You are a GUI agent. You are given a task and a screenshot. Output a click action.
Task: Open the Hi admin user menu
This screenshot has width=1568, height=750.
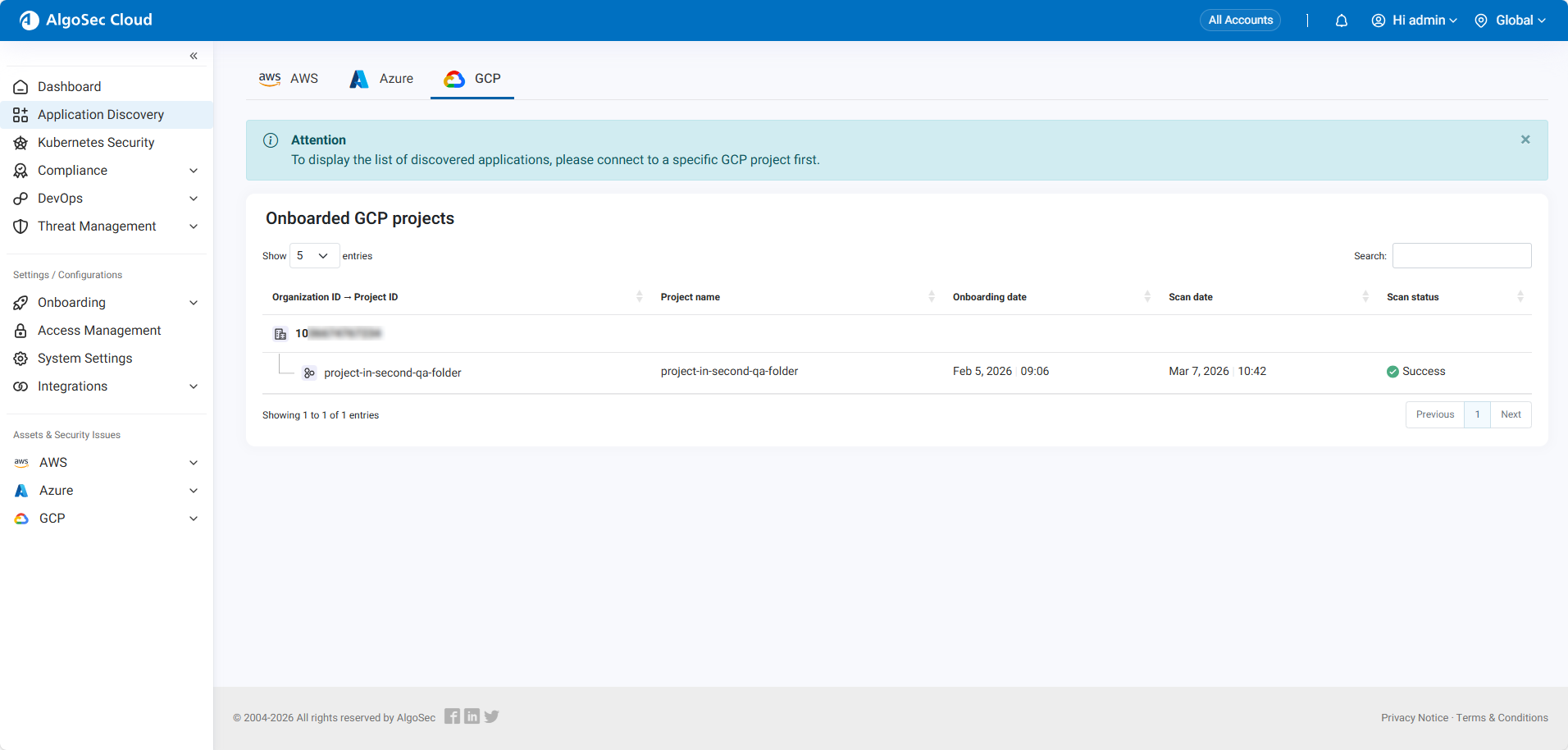pos(1415,21)
